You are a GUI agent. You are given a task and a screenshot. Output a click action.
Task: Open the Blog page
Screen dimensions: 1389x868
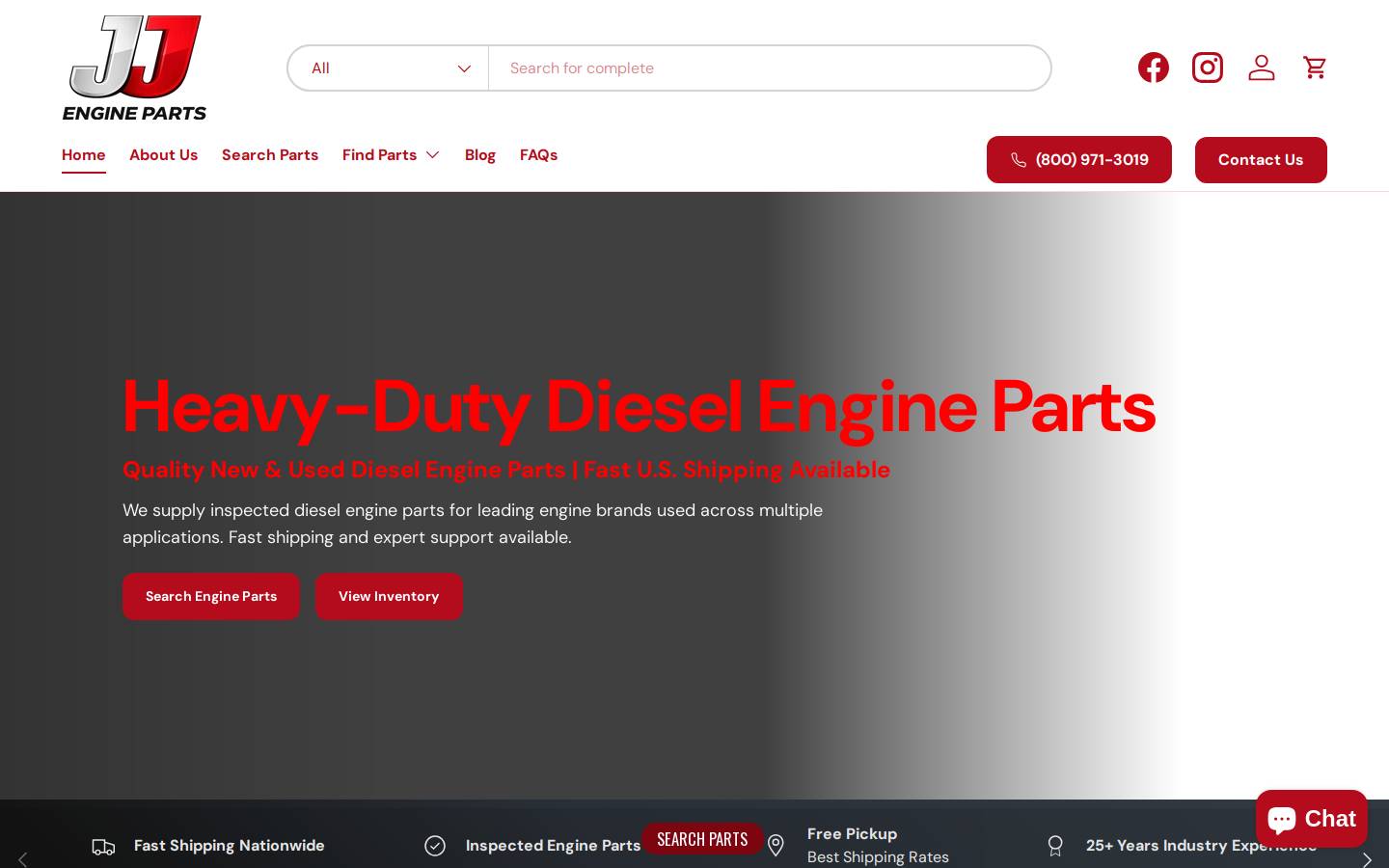click(x=480, y=155)
